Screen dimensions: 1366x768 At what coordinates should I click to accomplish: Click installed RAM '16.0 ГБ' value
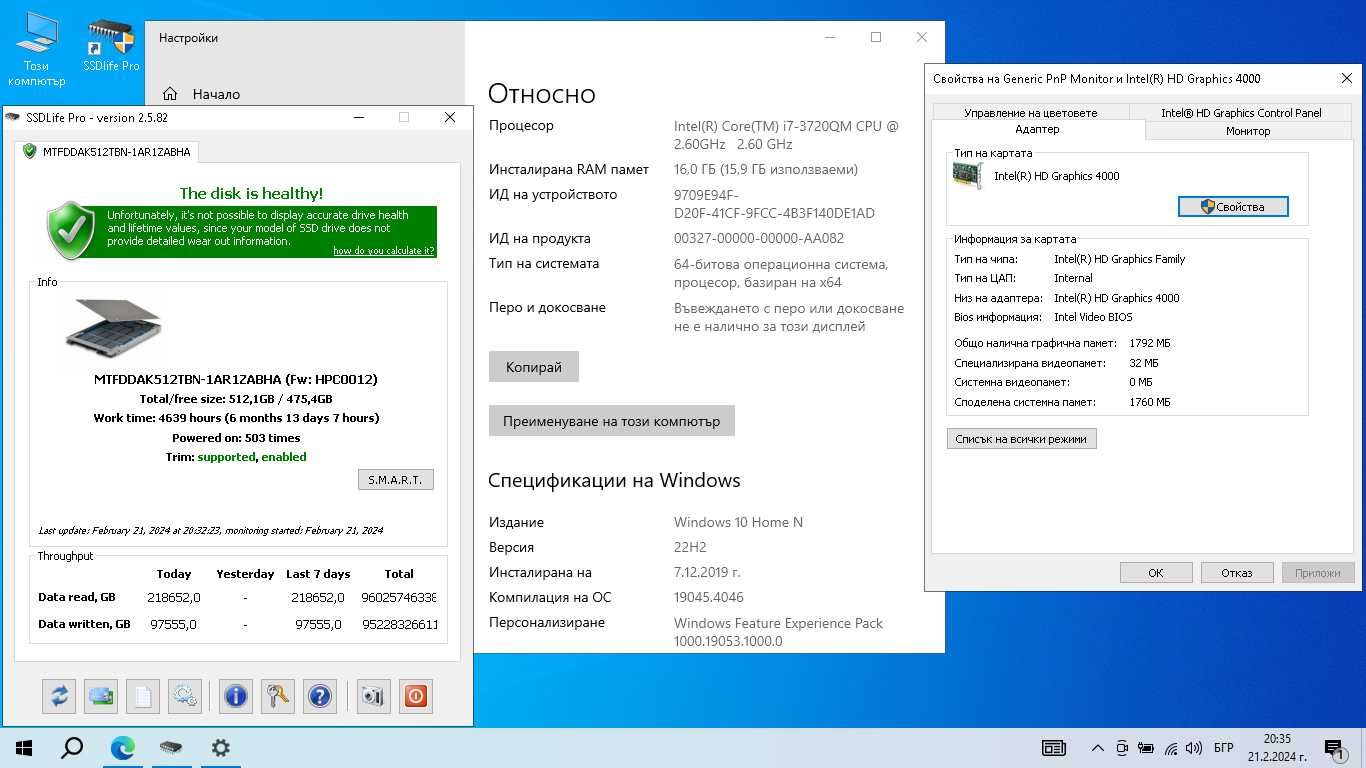point(766,169)
